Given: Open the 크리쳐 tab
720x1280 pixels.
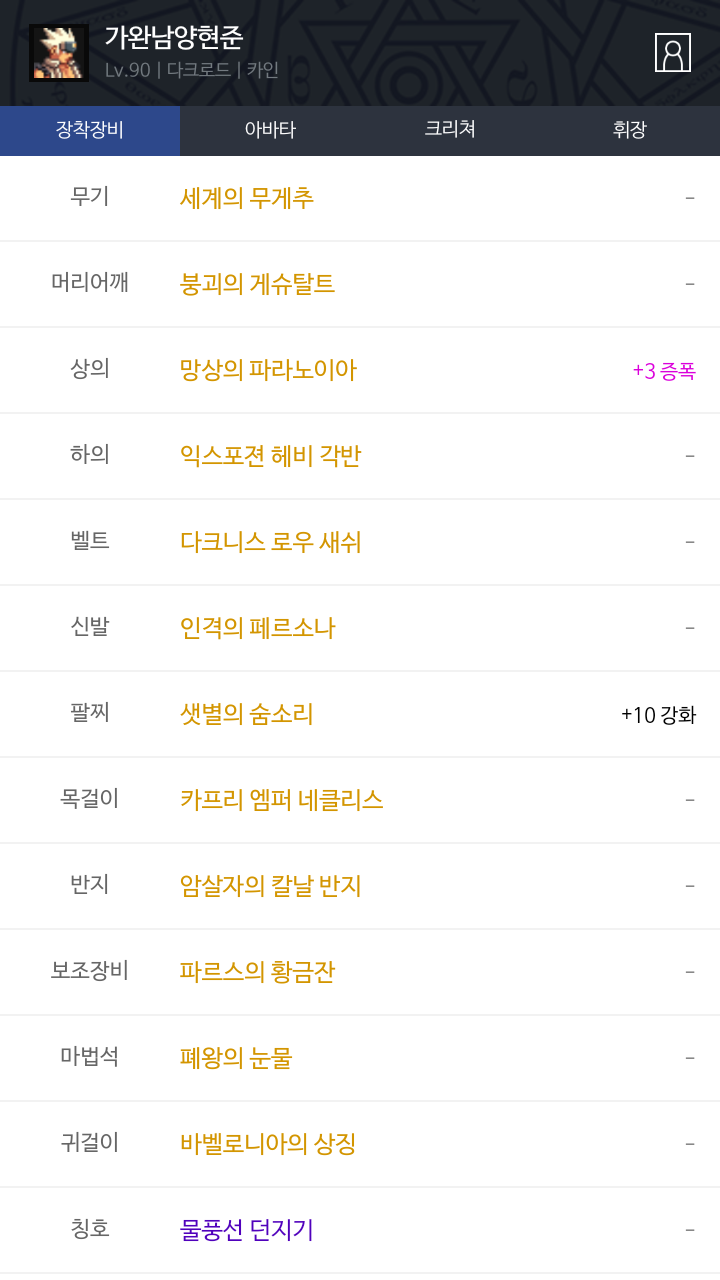Looking at the screenshot, I should point(450,130).
